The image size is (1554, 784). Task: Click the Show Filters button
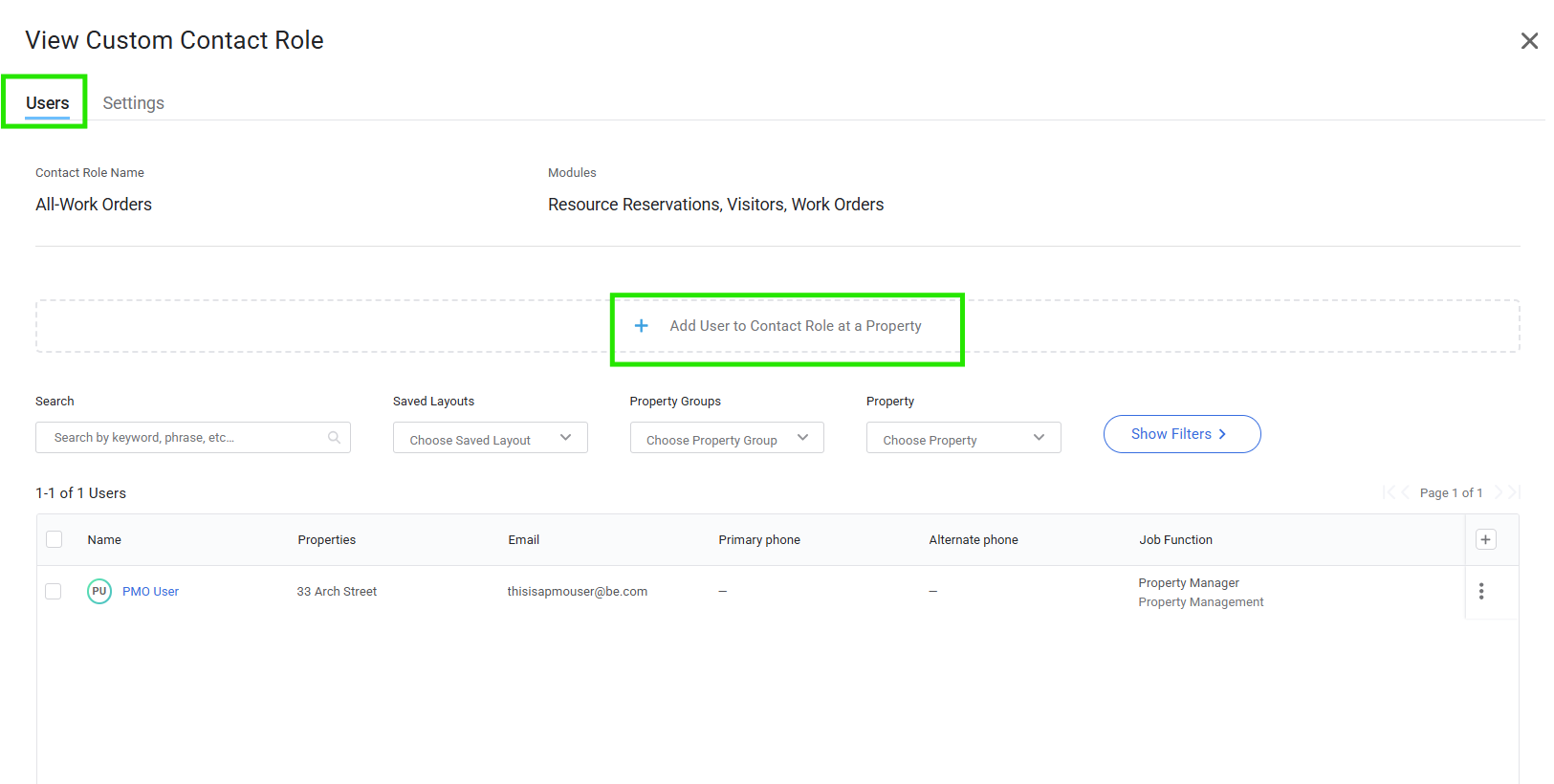click(x=1182, y=434)
